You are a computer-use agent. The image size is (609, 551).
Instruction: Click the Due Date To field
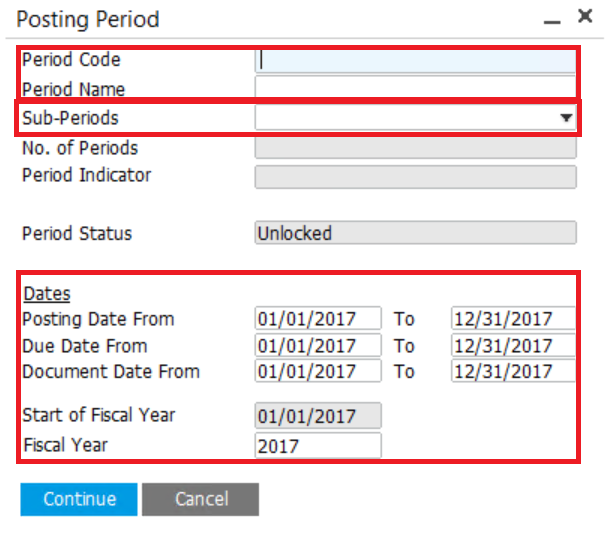point(513,346)
